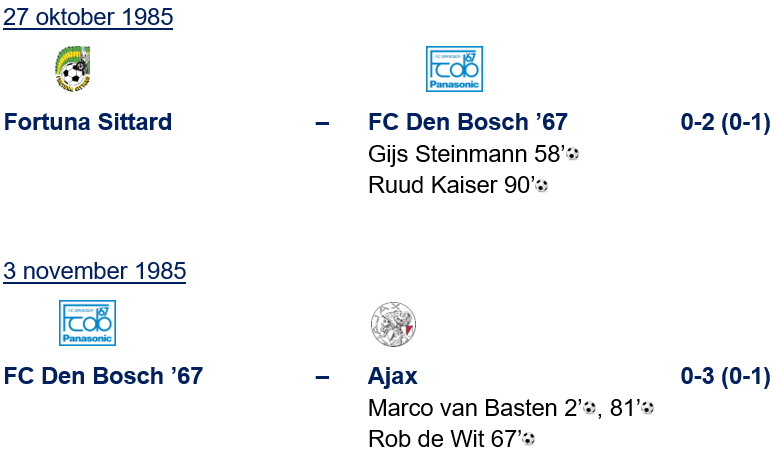Click the Ajax club crest

click(x=392, y=323)
